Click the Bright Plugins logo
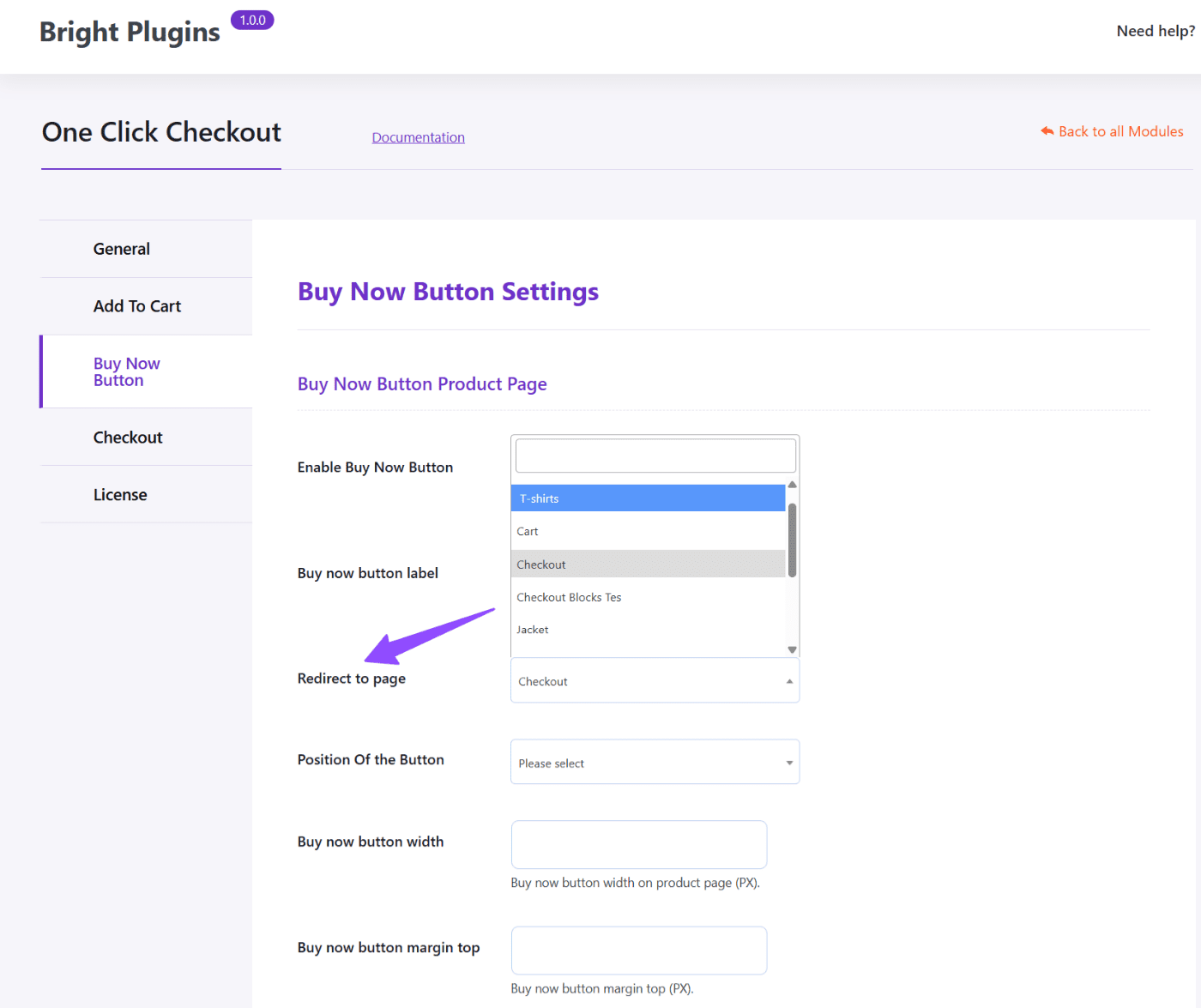This screenshot has height=1008, width=1201. pos(129,32)
